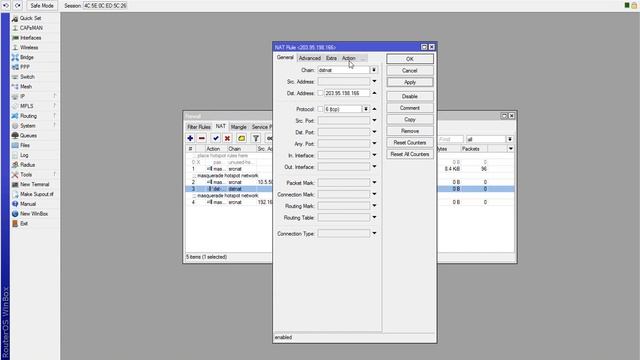This screenshot has height=360, width=640.
Task: Expand the IP submenu
Action: coord(22,97)
